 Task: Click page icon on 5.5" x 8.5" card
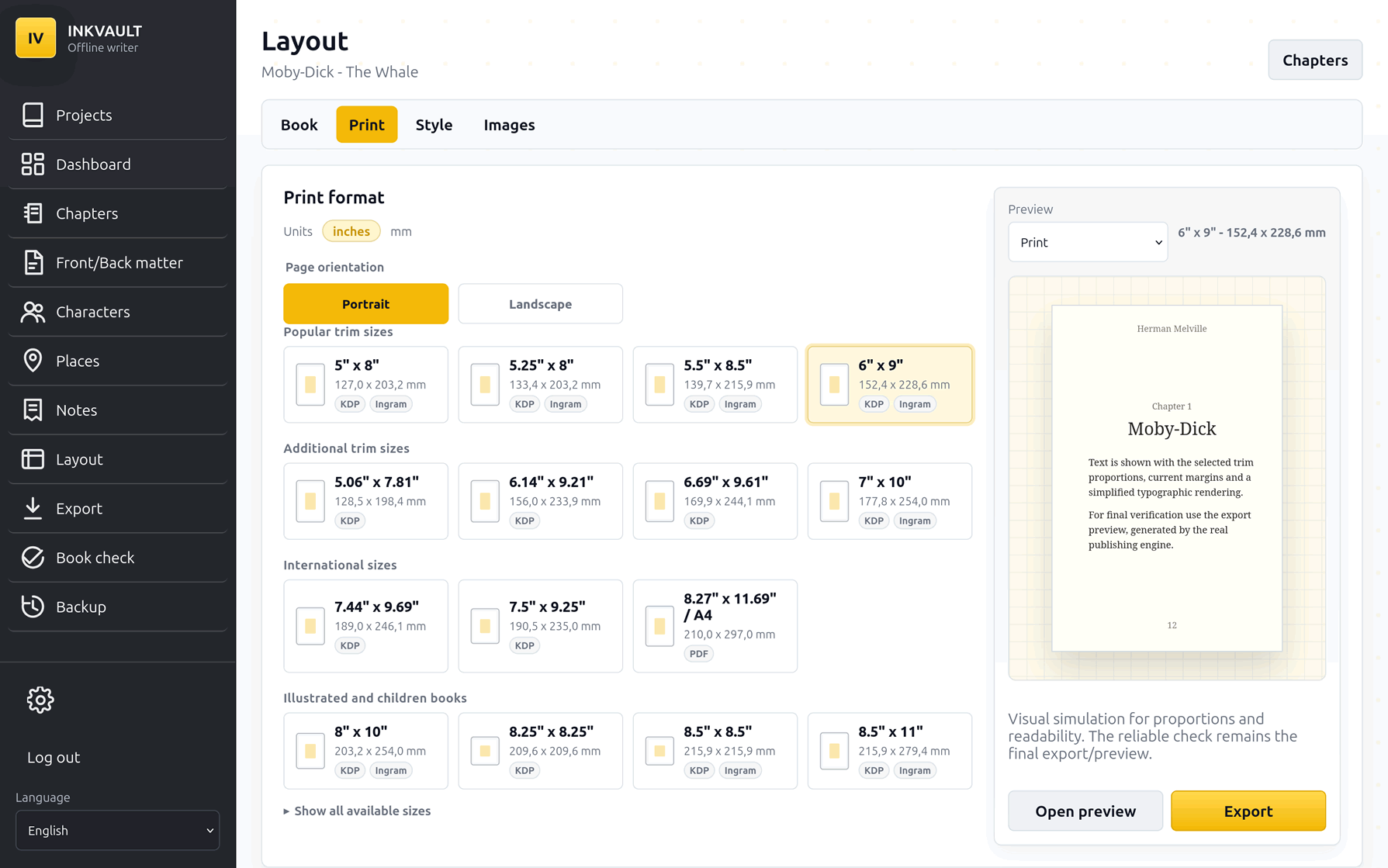(x=659, y=384)
